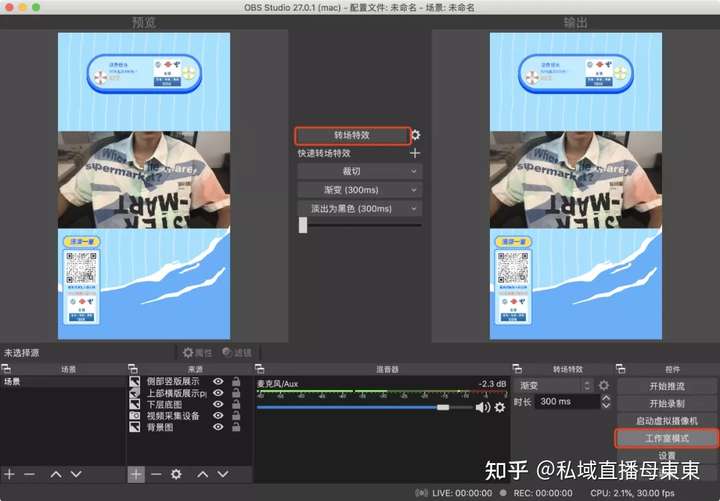Viewport: 720px width, 501px height.
Task: Click the 转场特效 transition button
Action: [x=353, y=135]
